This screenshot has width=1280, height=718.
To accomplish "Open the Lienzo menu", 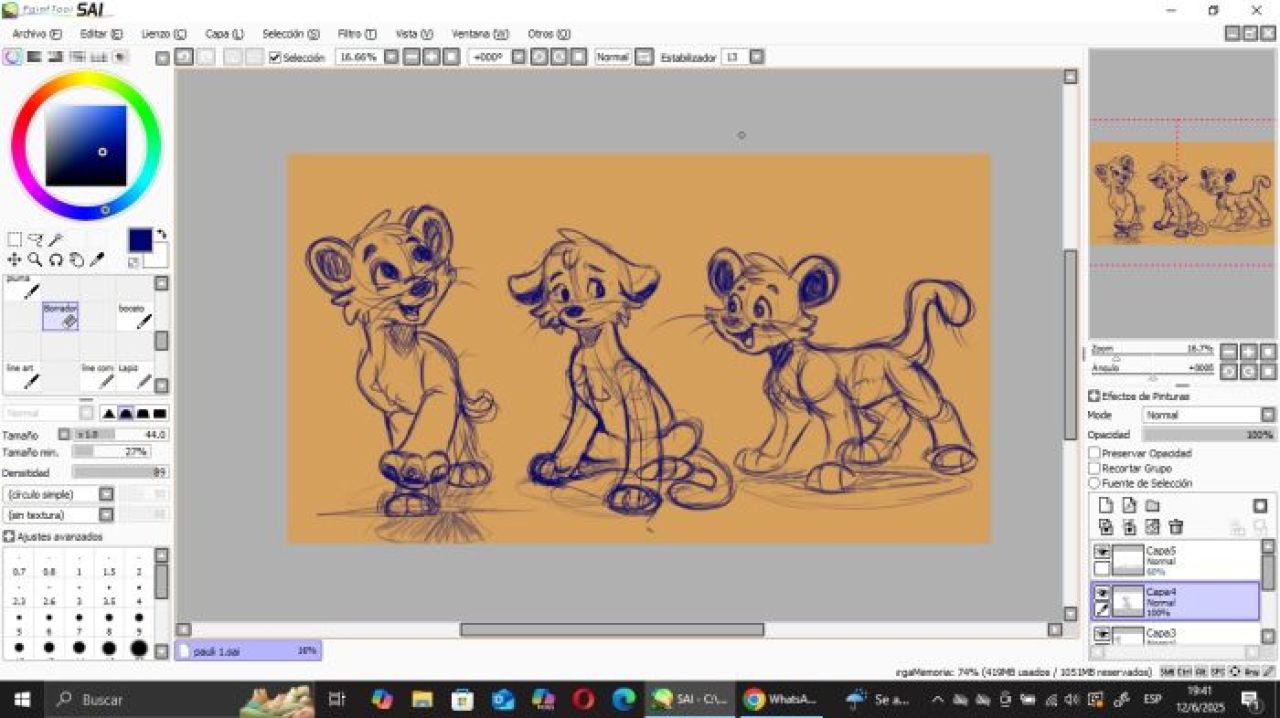I will click(x=164, y=34).
